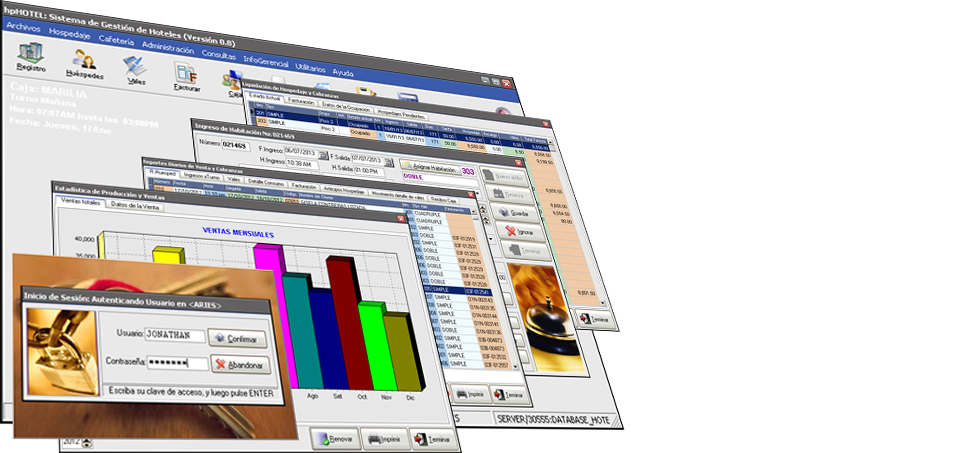Screen dimensions: 960x453
Task: Switch to Datos de la Venta tab
Action: [137, 205]
